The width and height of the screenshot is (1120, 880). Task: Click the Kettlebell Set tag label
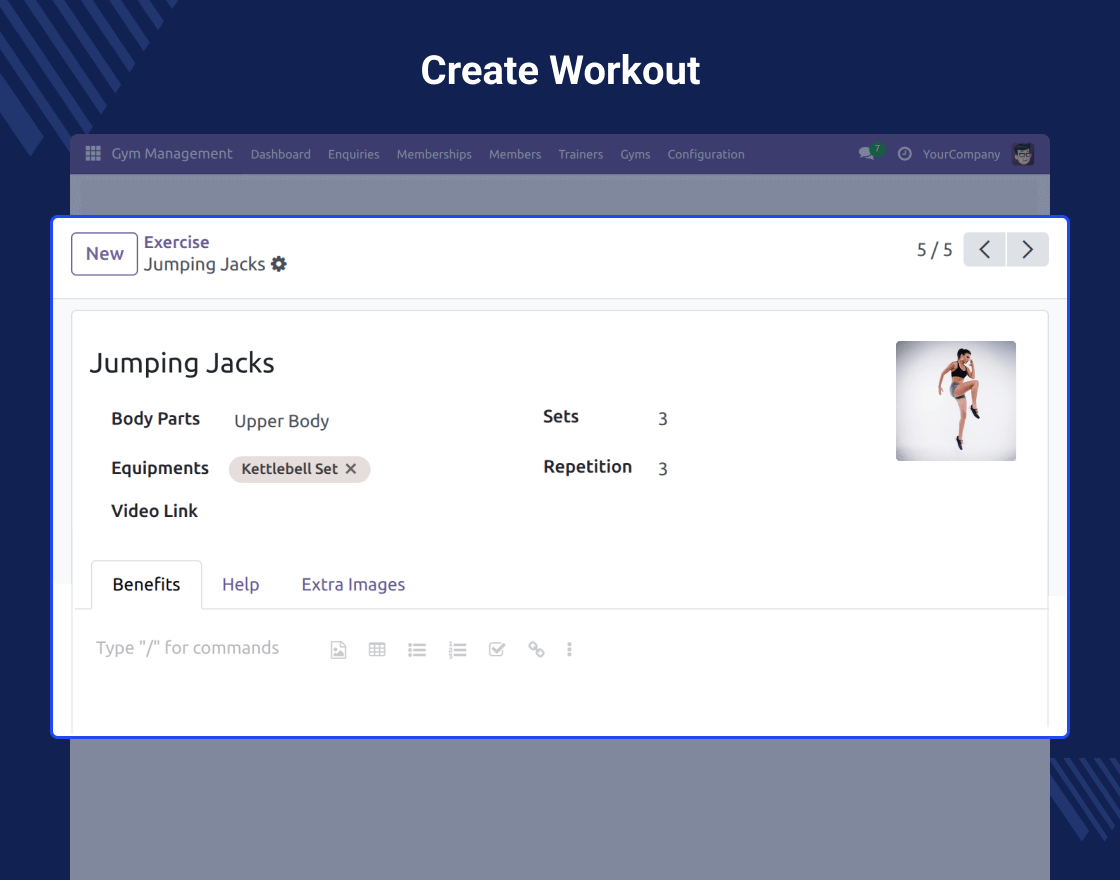(289, 469)
